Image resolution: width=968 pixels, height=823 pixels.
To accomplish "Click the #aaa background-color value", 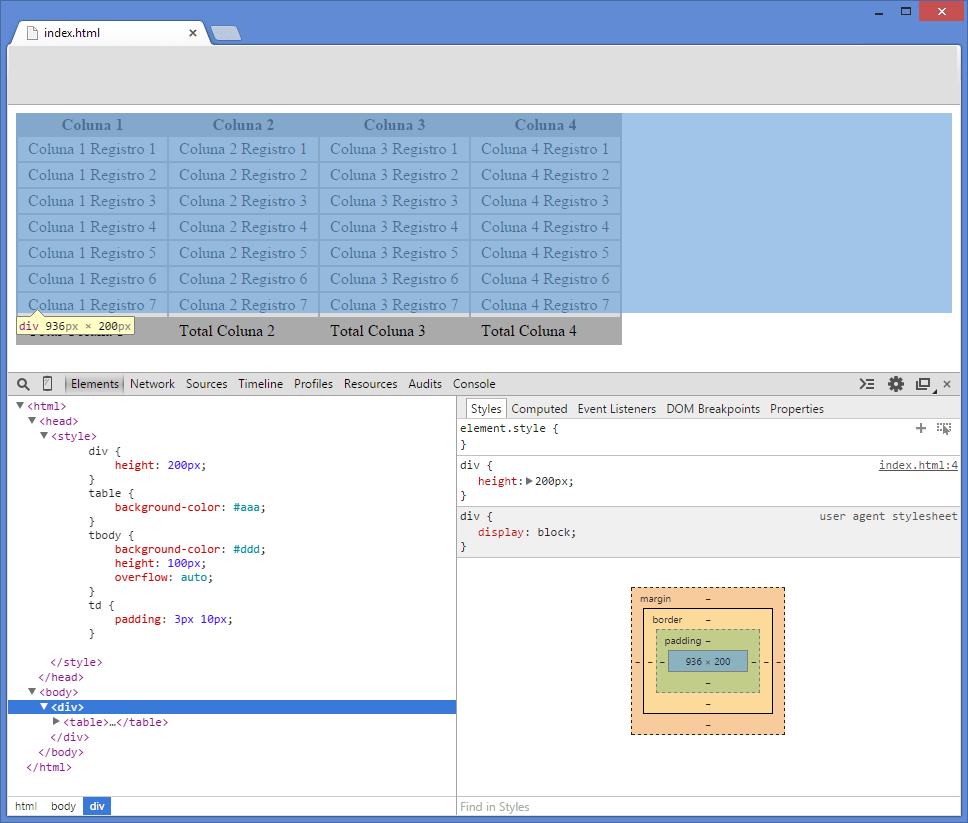I will pos(246,507).
